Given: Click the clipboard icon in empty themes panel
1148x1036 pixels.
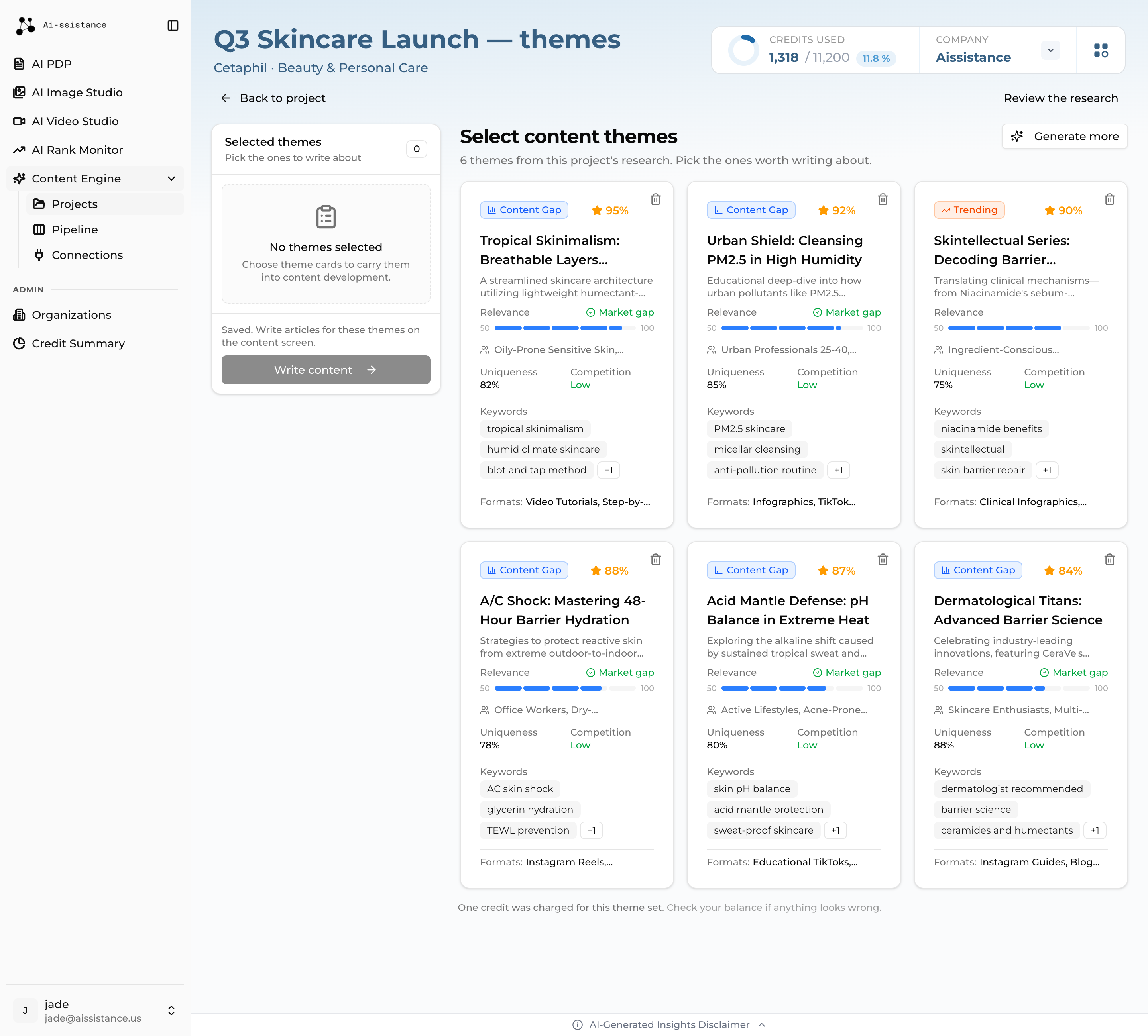Looking at the screenshot, I should 326,217.
